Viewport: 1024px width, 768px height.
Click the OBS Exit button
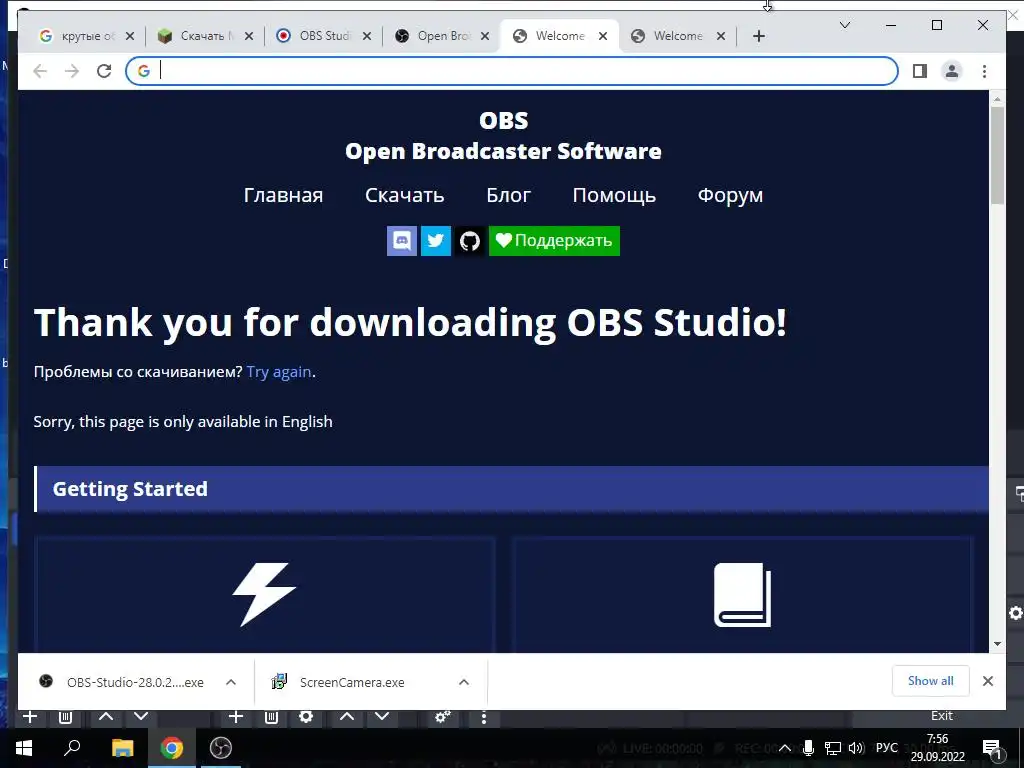click(x=942, y=716)
